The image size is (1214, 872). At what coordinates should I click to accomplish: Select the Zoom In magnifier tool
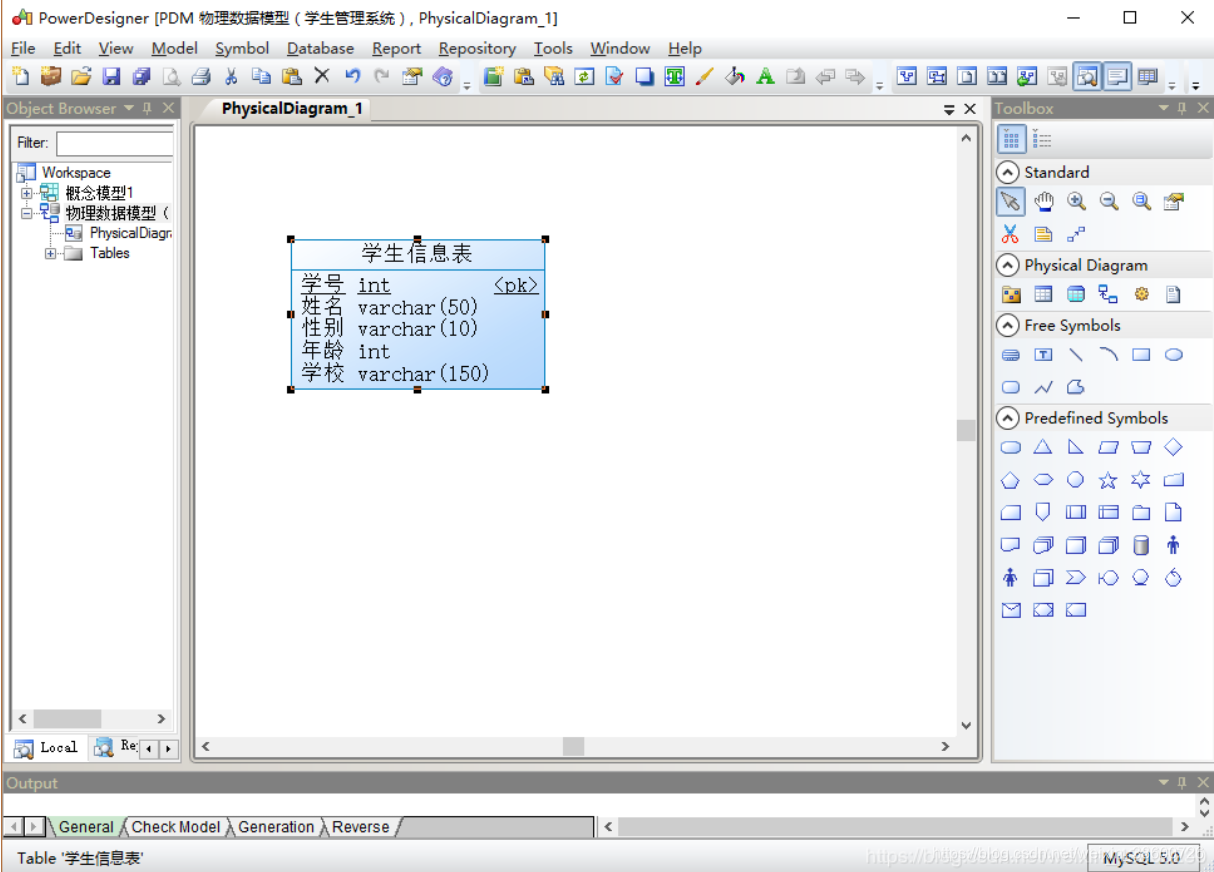[x=1076, y=202]
